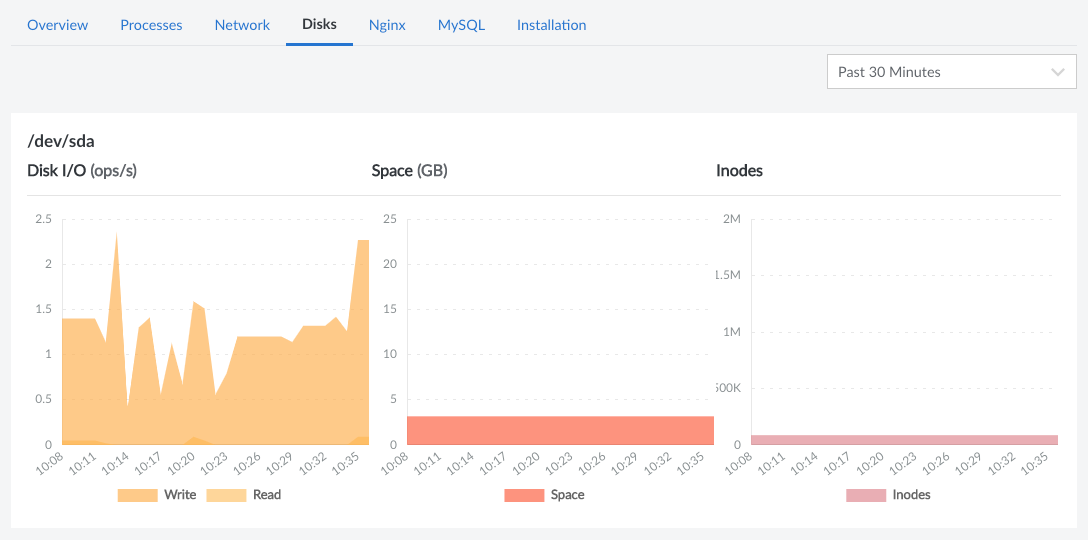Open the Nginx tab
1088x540 pixels.
click(387, 25)
